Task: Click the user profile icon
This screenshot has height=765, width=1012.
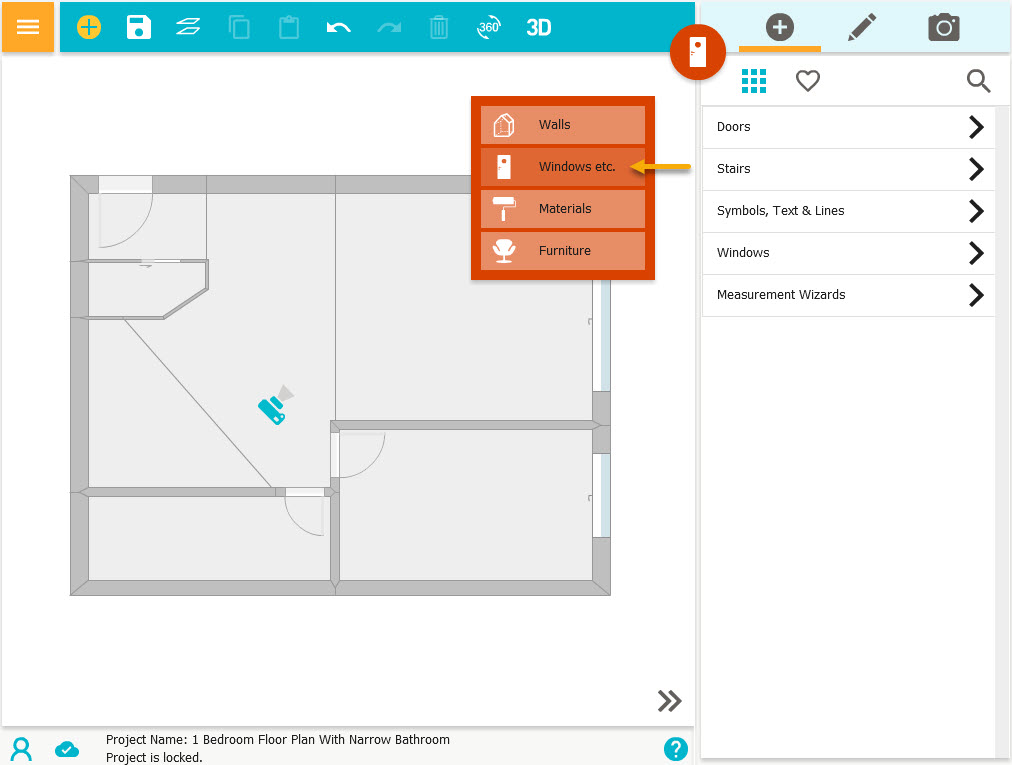Action: 20,748
